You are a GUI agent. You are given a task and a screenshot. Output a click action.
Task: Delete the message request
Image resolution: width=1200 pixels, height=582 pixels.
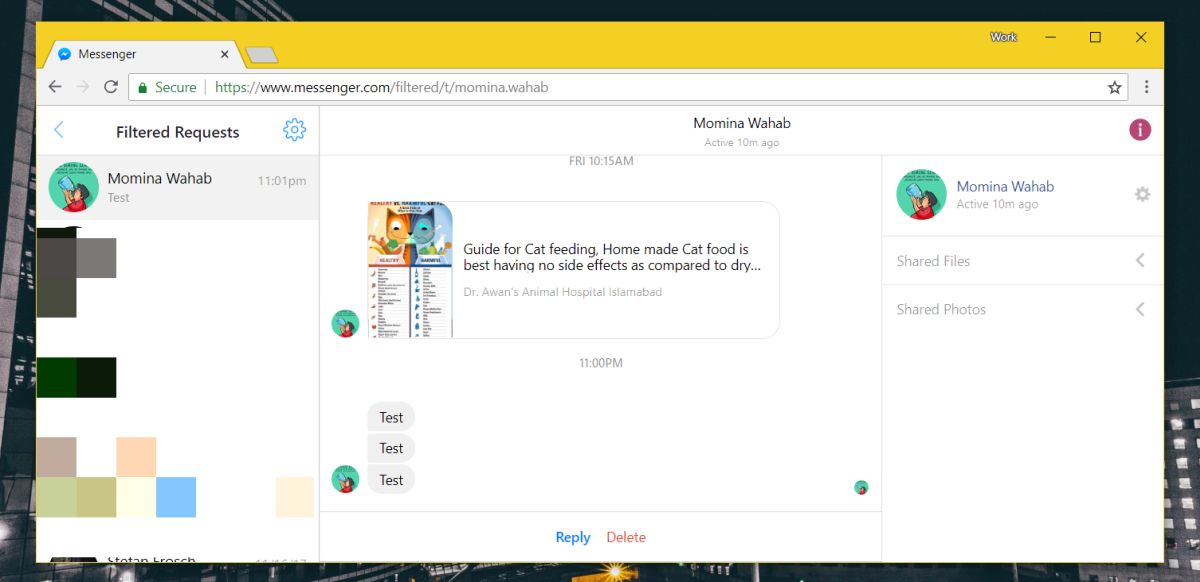626,537
